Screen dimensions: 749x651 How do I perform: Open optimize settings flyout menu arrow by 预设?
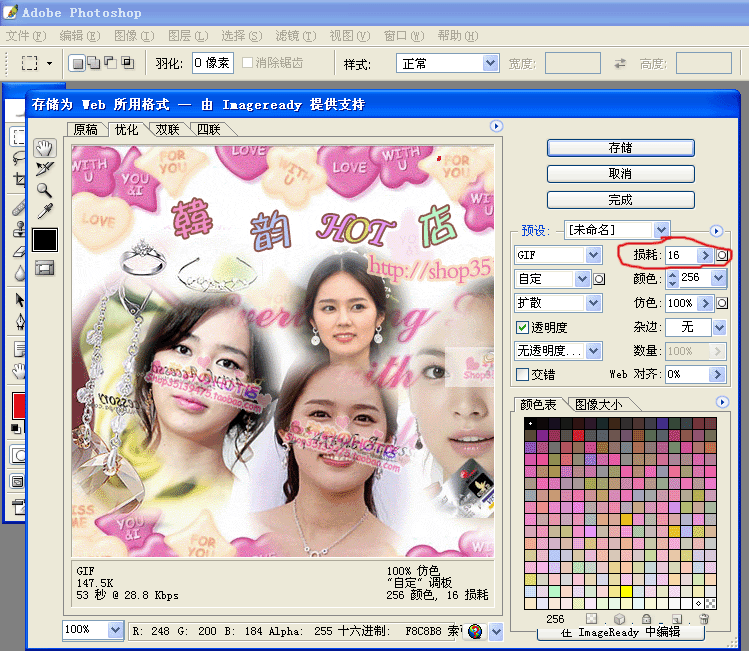[716, 231]
